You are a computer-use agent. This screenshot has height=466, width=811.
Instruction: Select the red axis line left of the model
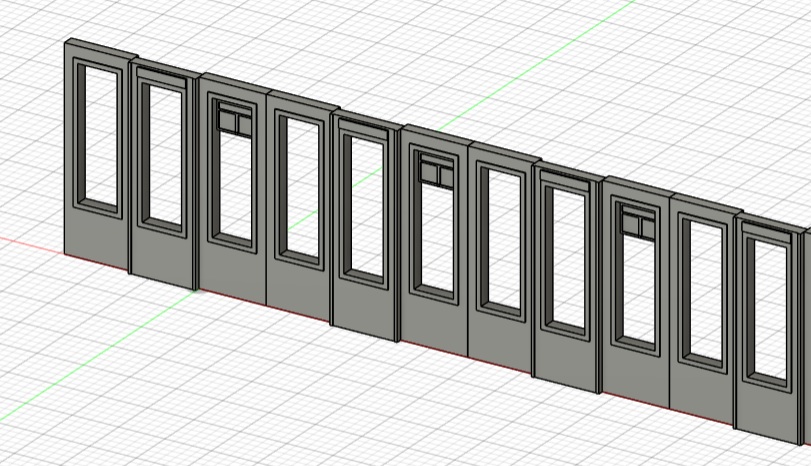click(x=30, y=243)
